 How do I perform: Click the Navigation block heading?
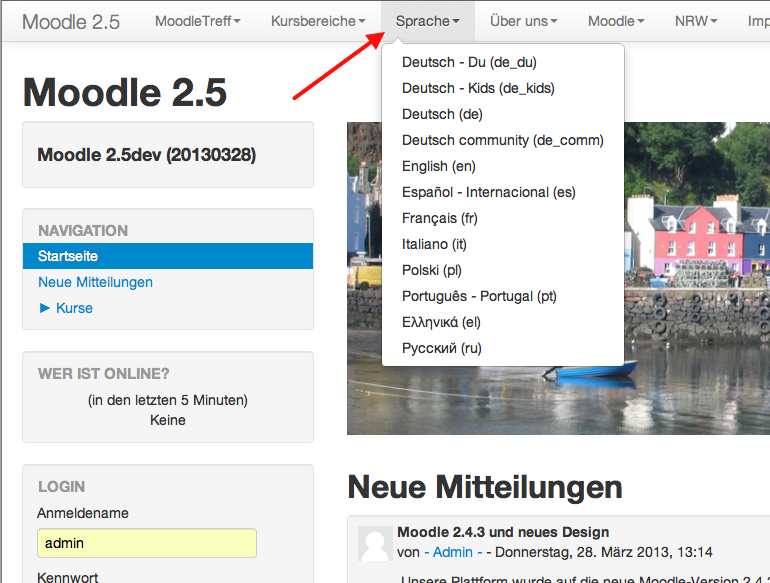pyautogui.click(x=83, y=231)
